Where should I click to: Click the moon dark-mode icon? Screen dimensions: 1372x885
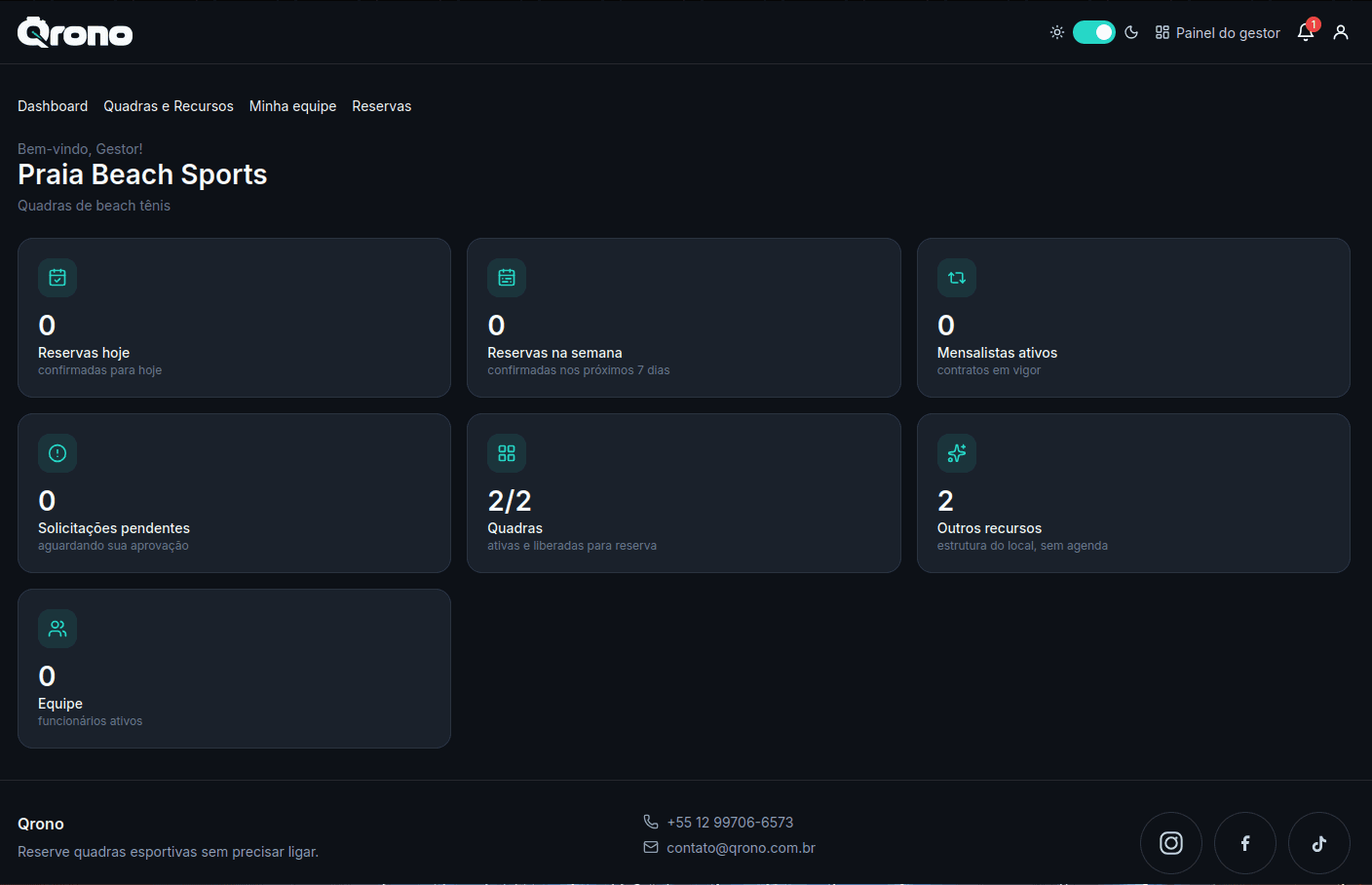point(1131,32)
